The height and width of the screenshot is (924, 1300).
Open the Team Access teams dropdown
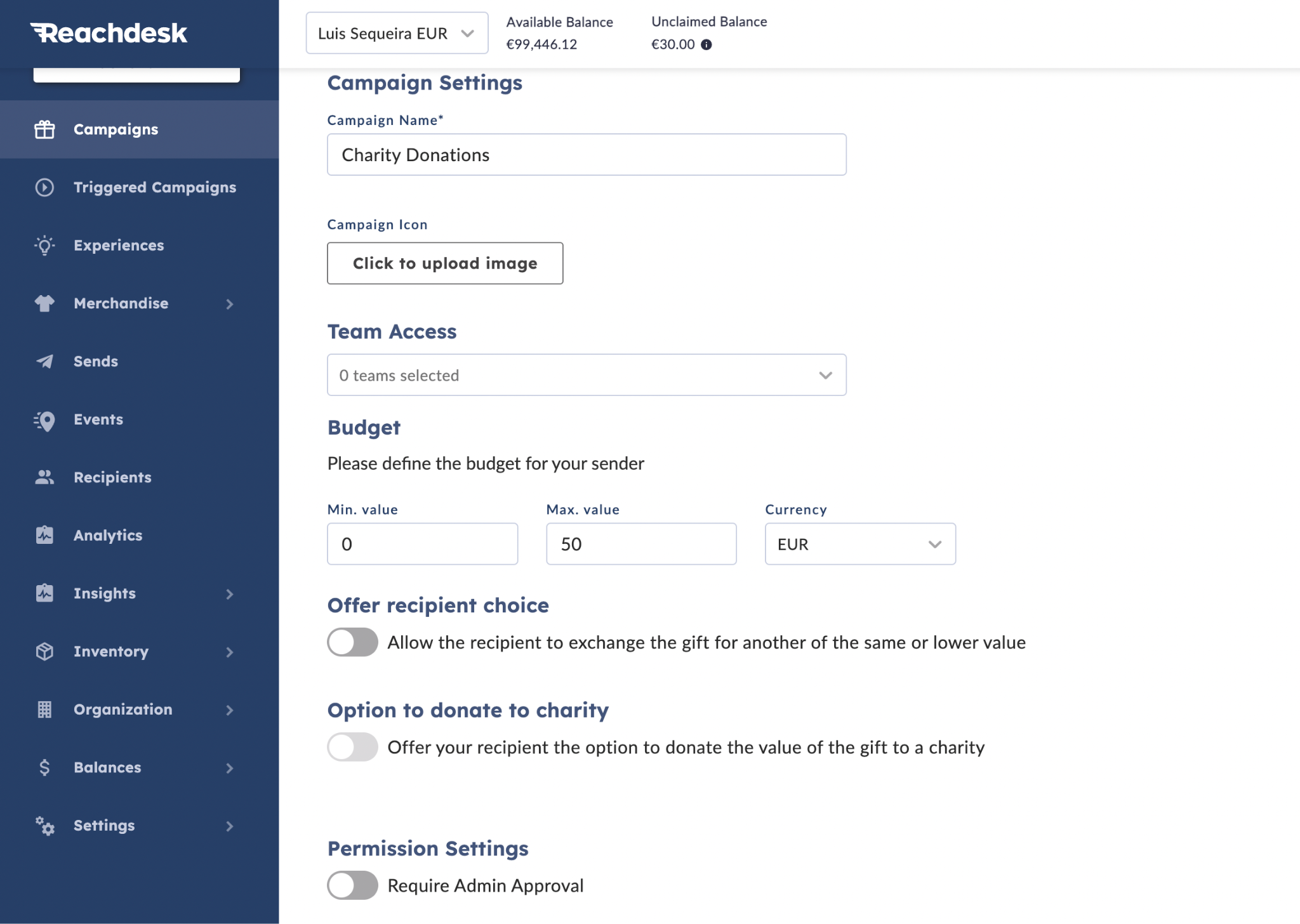[x=587, y=375]
